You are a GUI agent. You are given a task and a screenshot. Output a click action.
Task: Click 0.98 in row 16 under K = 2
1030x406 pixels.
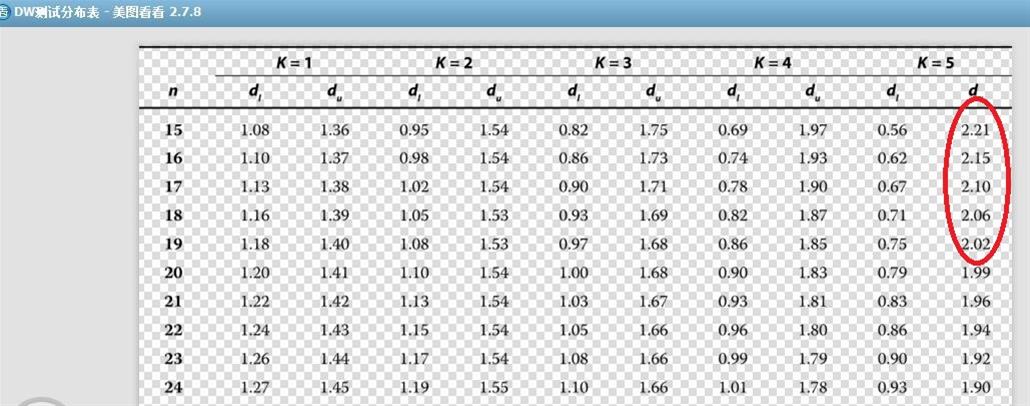414,158
